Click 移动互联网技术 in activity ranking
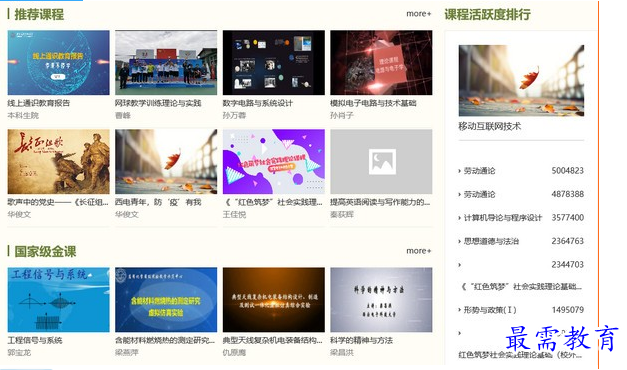This screenshot has width=627, height=370. pos(490,126)
